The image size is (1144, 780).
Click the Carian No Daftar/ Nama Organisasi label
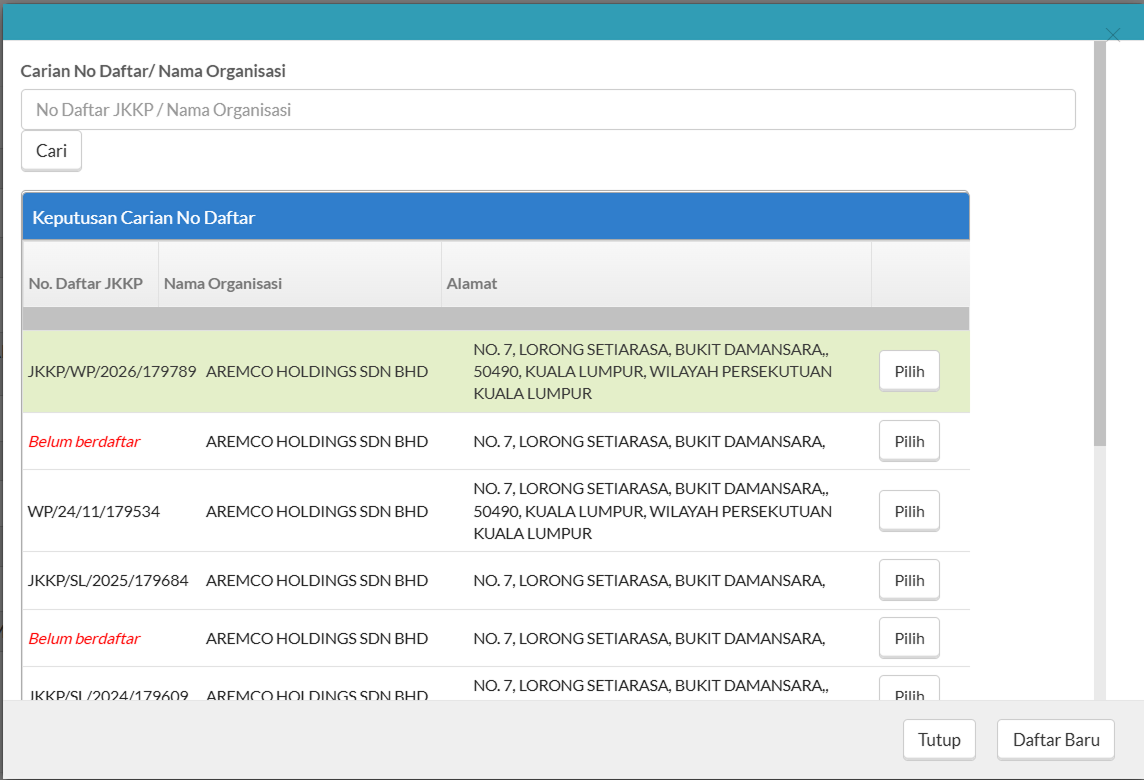tap(152, 71)
